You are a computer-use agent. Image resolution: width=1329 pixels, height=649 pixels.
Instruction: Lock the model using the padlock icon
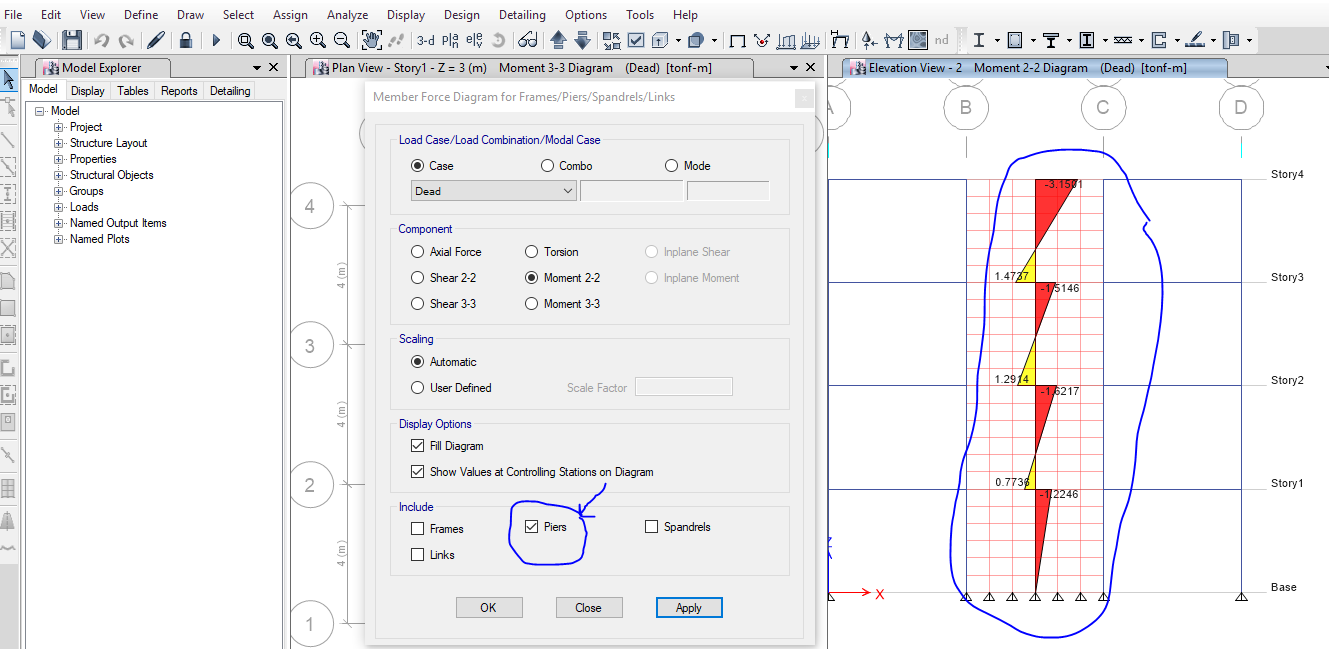click(x=186, y=39)
